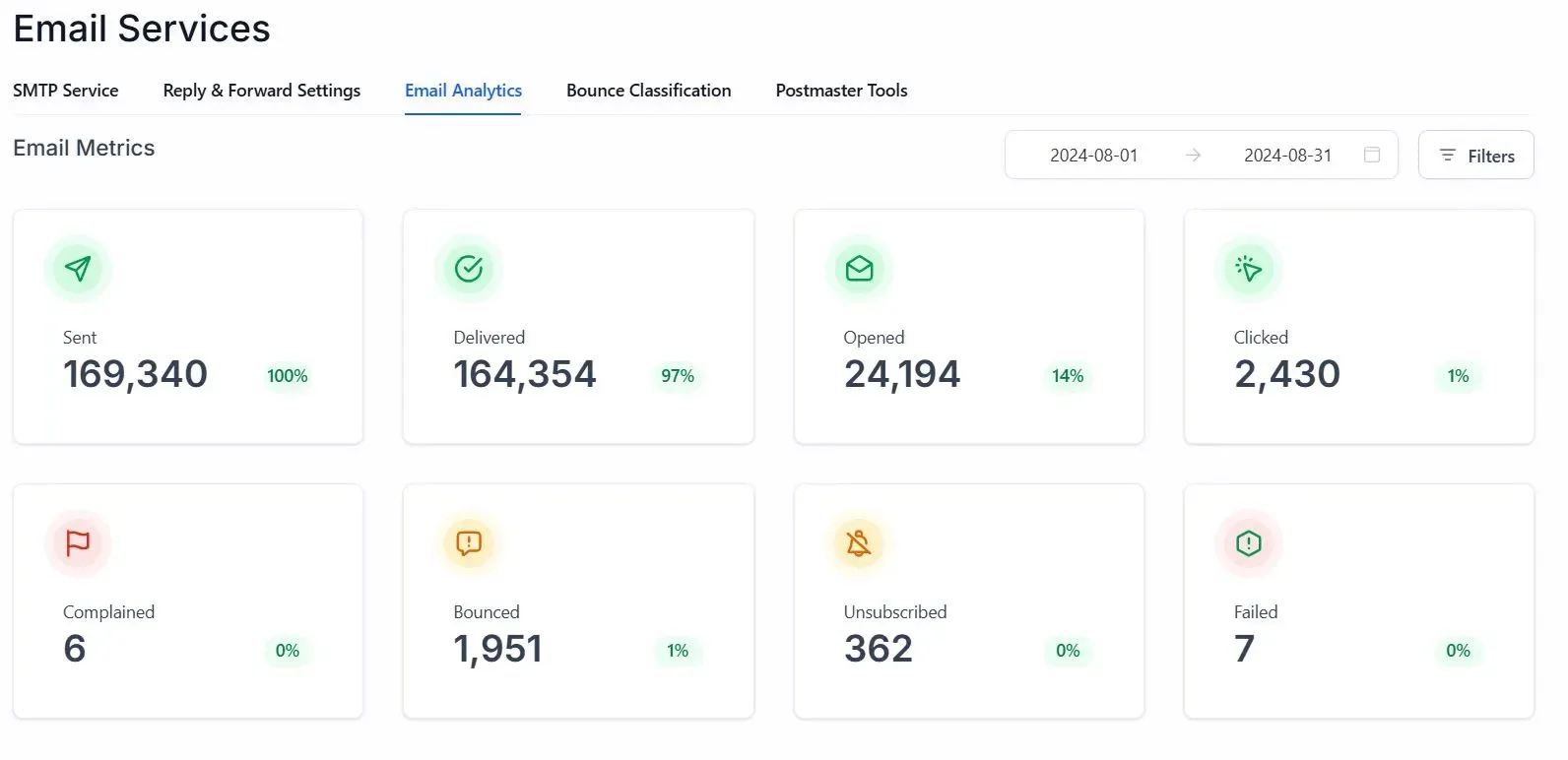Click the 0% badge on Complained card
This screenshot has width=1568, height=760.
coord(288,651)
